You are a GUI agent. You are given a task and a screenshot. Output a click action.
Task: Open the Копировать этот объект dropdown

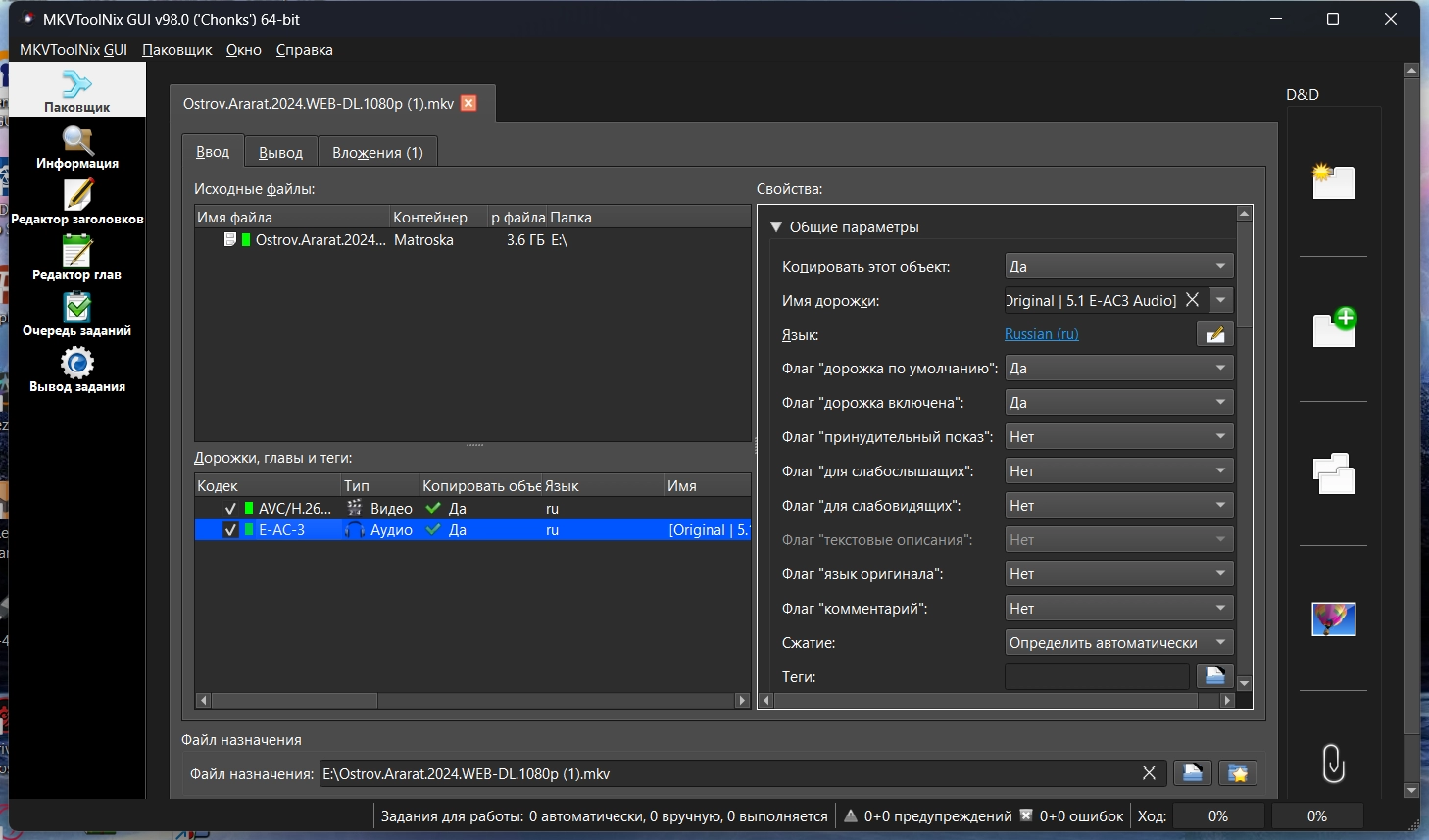tap(1118, 266)
